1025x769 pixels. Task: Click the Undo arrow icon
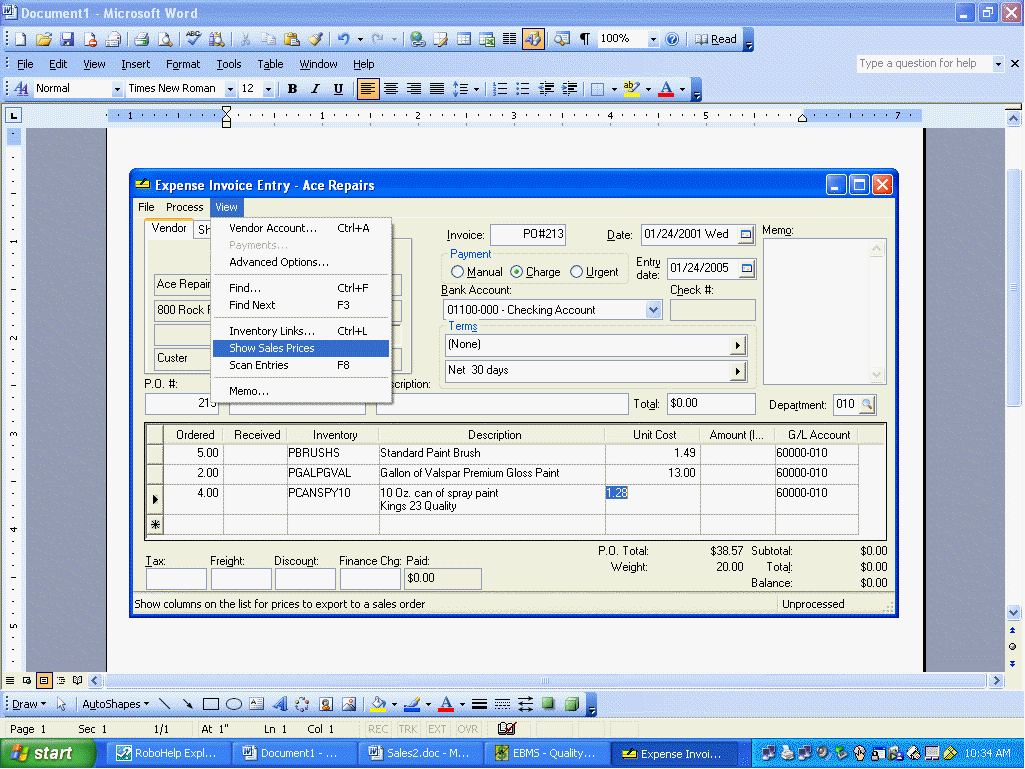point(344,39)
